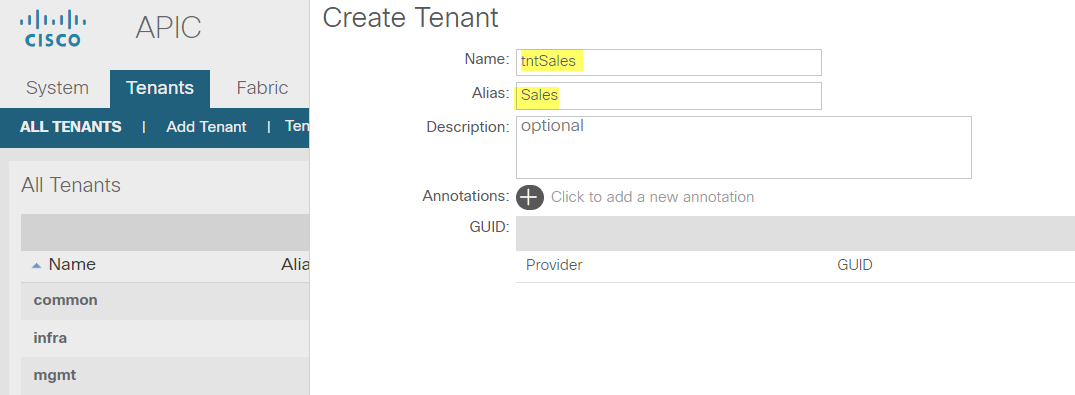Click the APIC title text
The height and width of the screenshot is (395, 1075).
[x=168, y=28]
